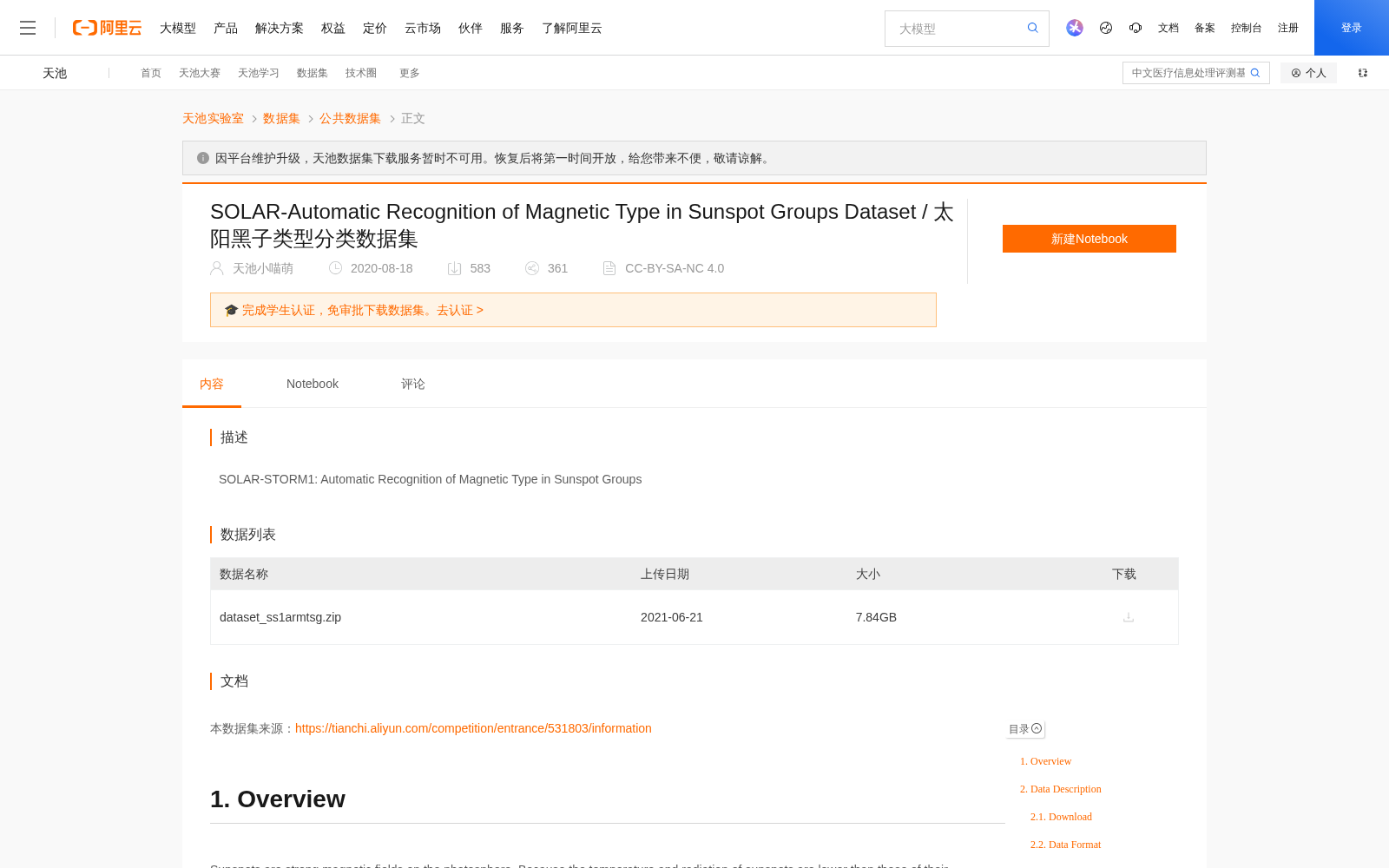Click the 天池小喵萌 author name
The width and height of the screenshot is (1389, 868).
263,268
